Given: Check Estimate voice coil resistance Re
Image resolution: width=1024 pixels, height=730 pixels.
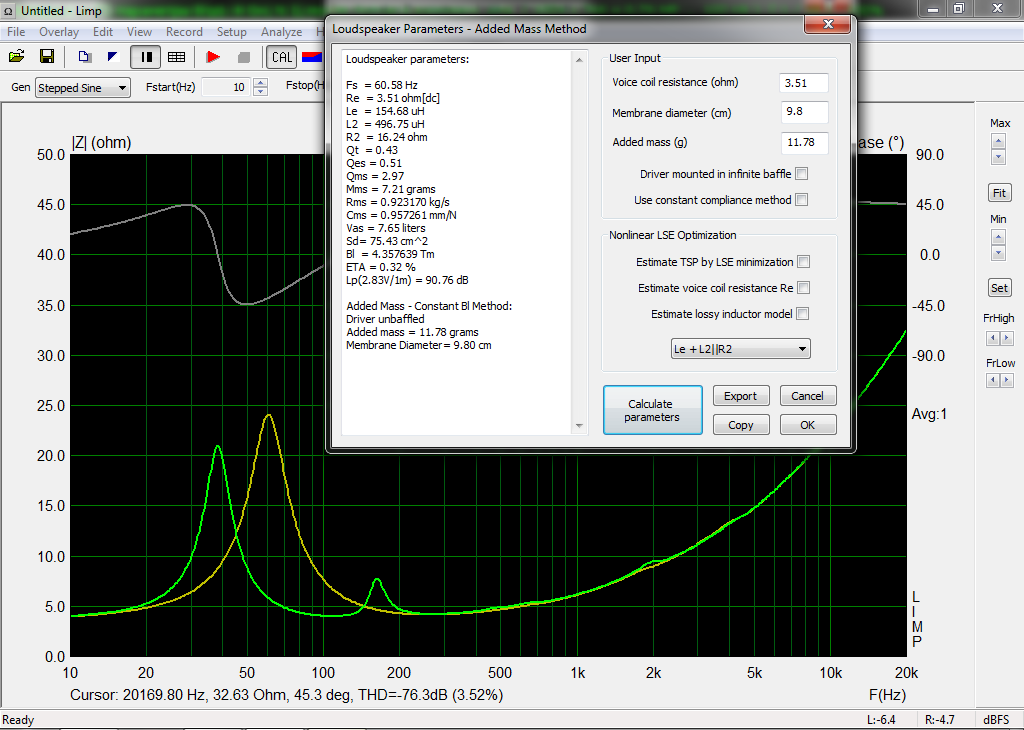Looking at the screenshot, I should coord(804,288).
